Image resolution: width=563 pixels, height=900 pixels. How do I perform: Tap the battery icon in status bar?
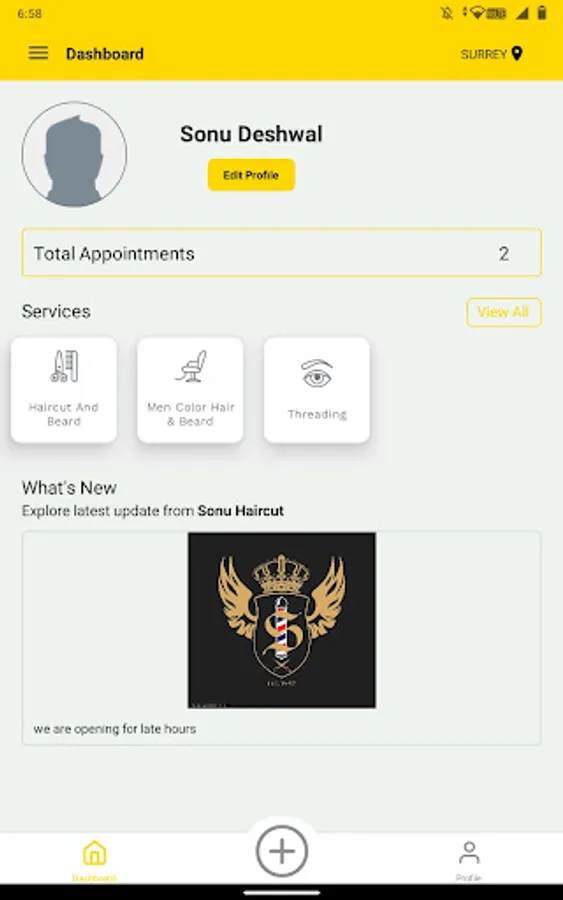[x=541, y=13]
